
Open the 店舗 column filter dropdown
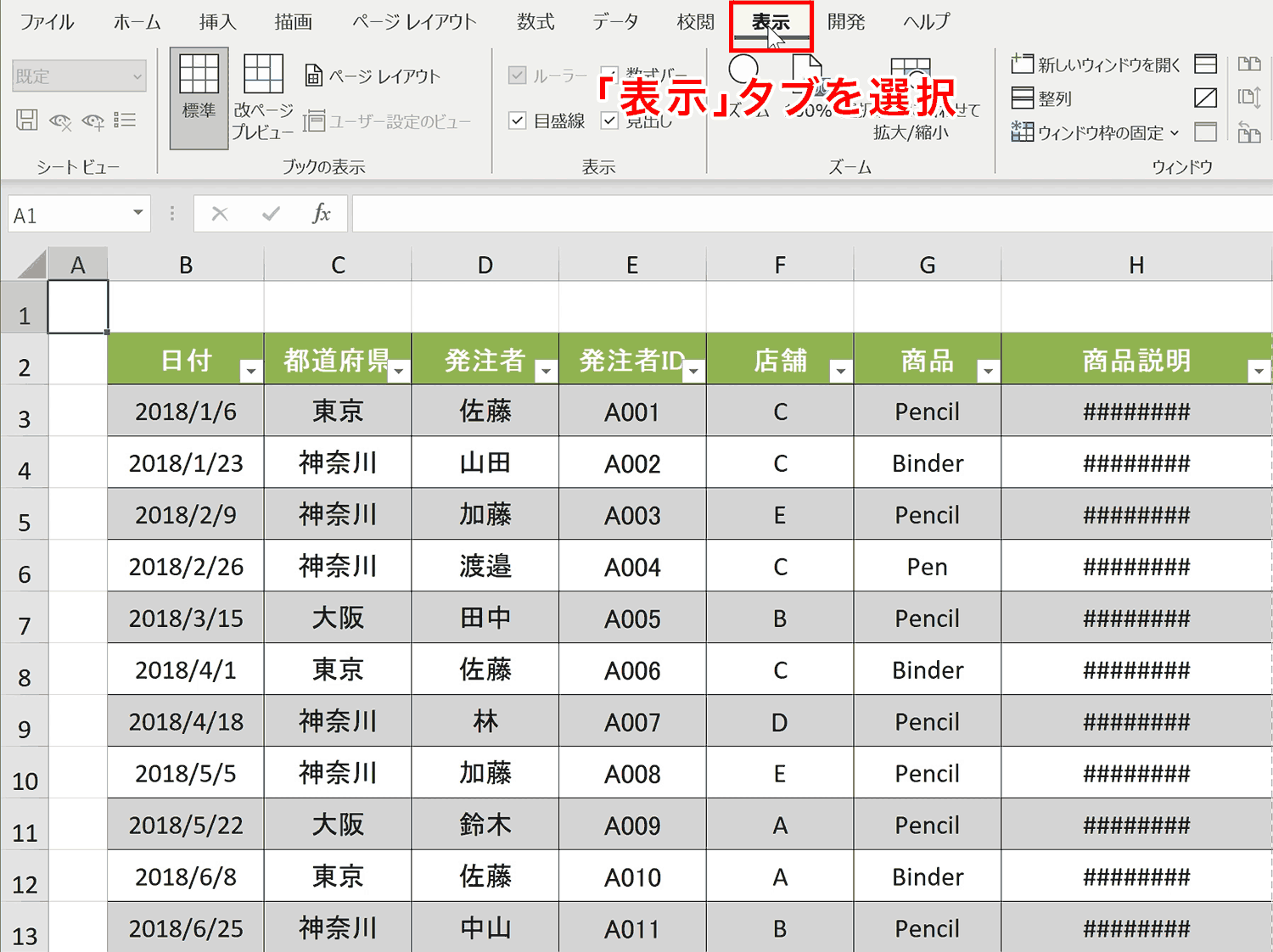point(840,371)
